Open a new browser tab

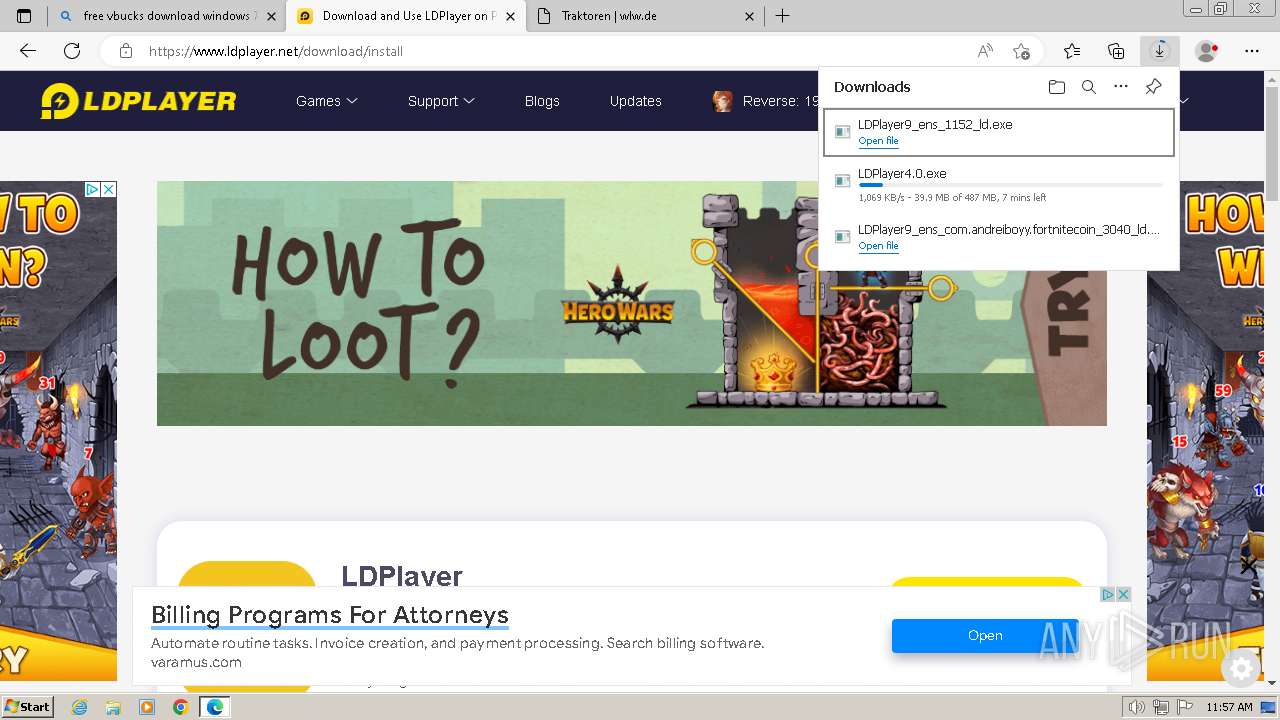(782, 16)
